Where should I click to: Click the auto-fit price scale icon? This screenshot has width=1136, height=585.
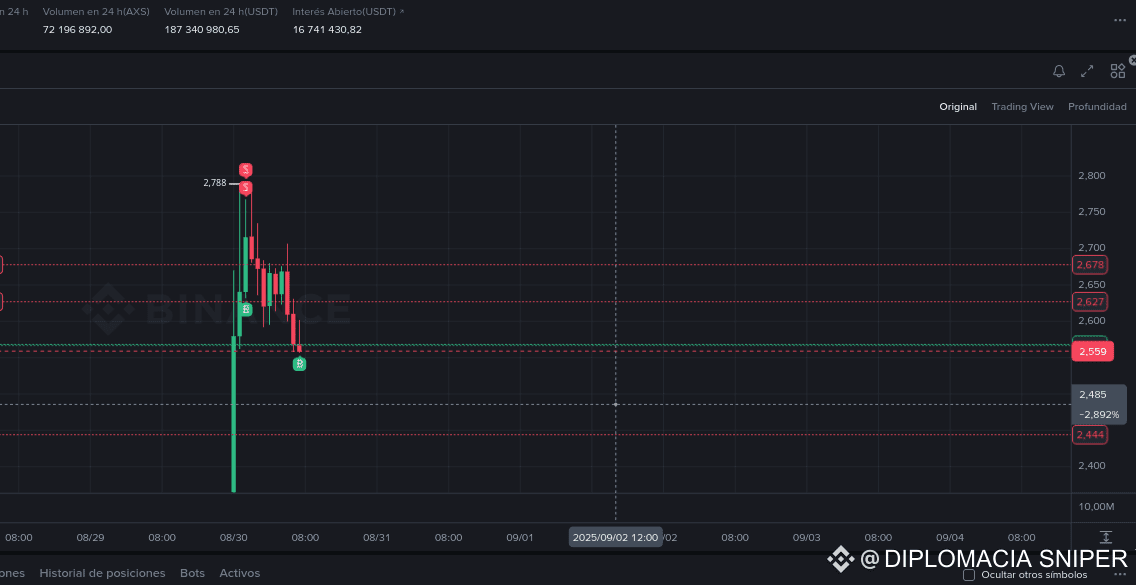[1106, 537]
